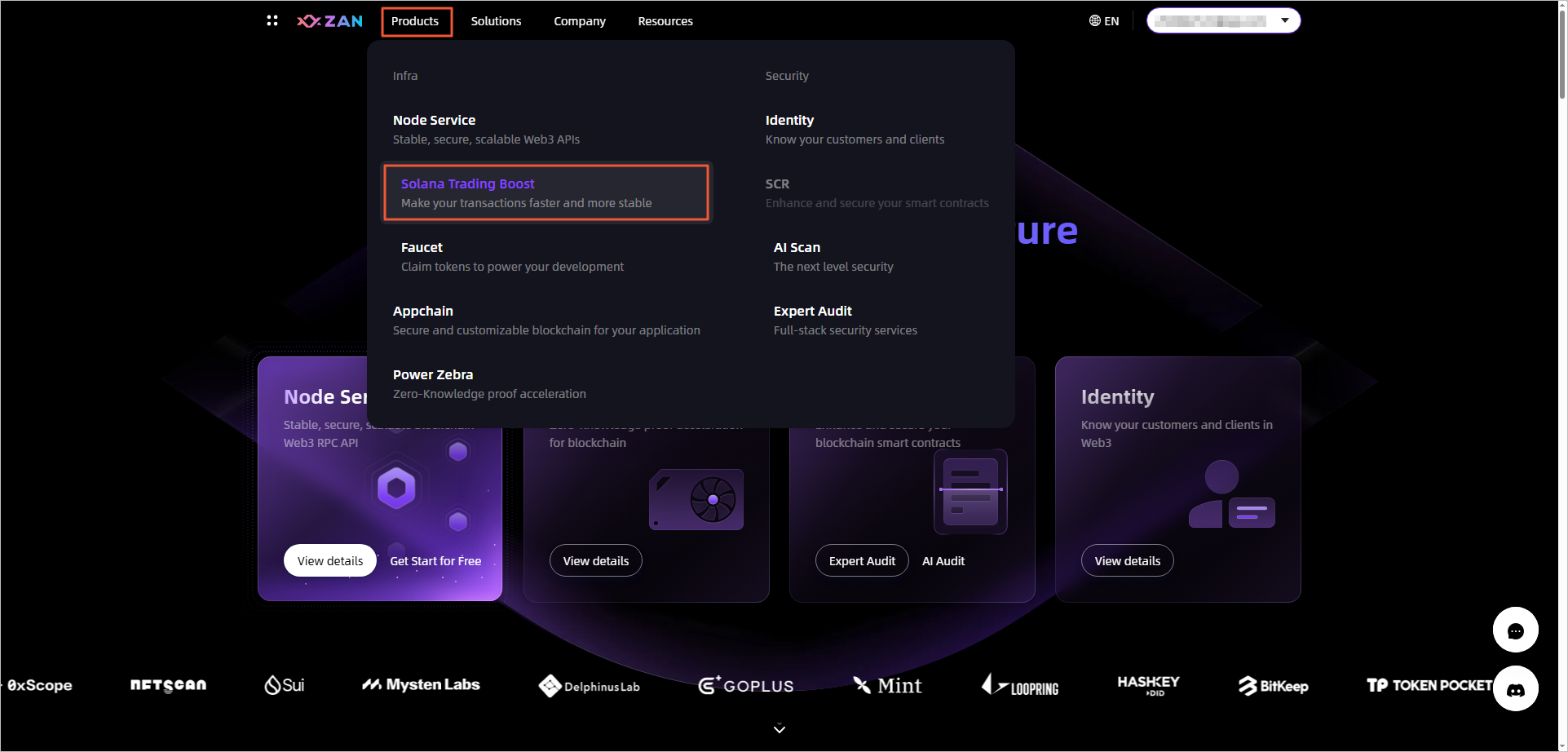Click the Security section label
Image resolution: width=1568 pixels, height=752 pixels.
click(787, 76)
